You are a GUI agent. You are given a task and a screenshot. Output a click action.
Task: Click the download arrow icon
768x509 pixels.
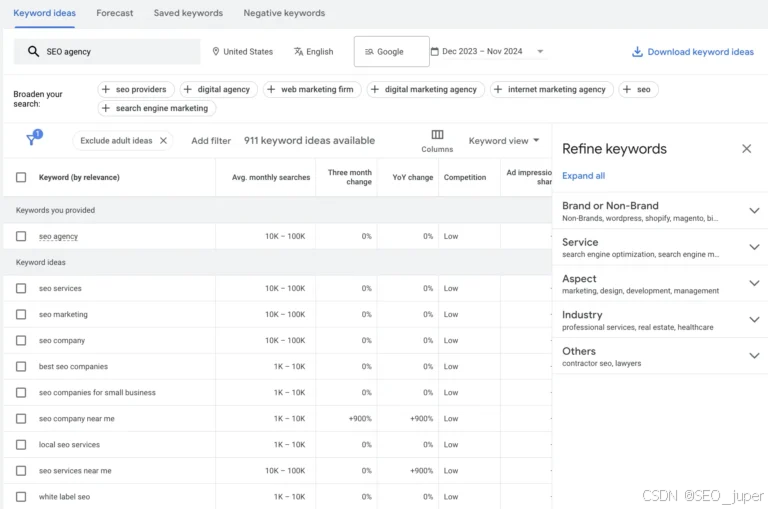click(637, 51)
